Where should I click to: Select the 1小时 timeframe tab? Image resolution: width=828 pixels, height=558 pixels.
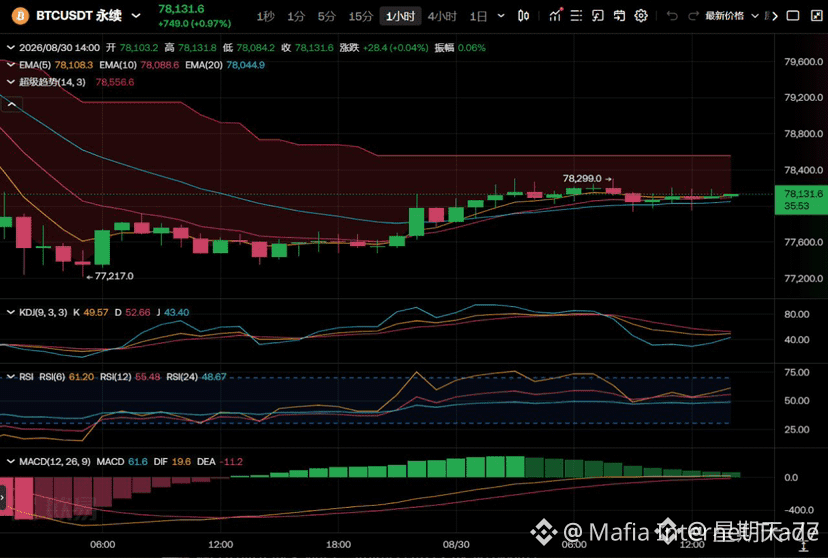(x=400, y=16)
